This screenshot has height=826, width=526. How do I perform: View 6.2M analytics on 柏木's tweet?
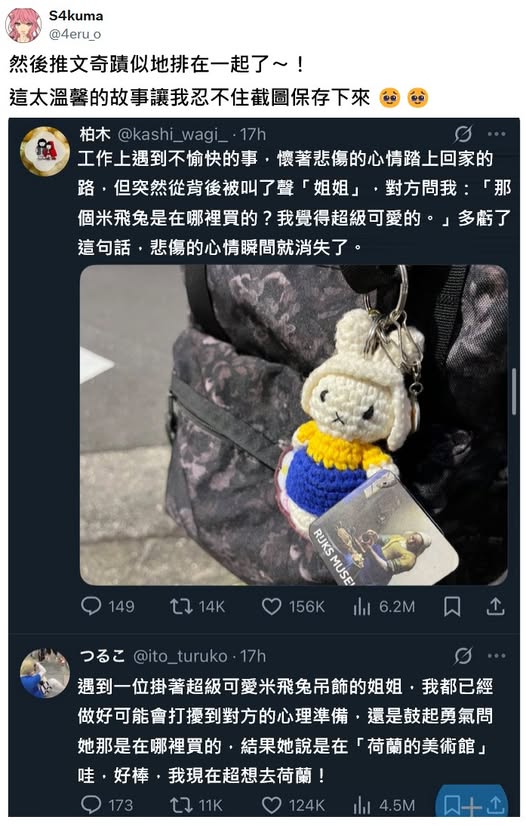(362, 607)
